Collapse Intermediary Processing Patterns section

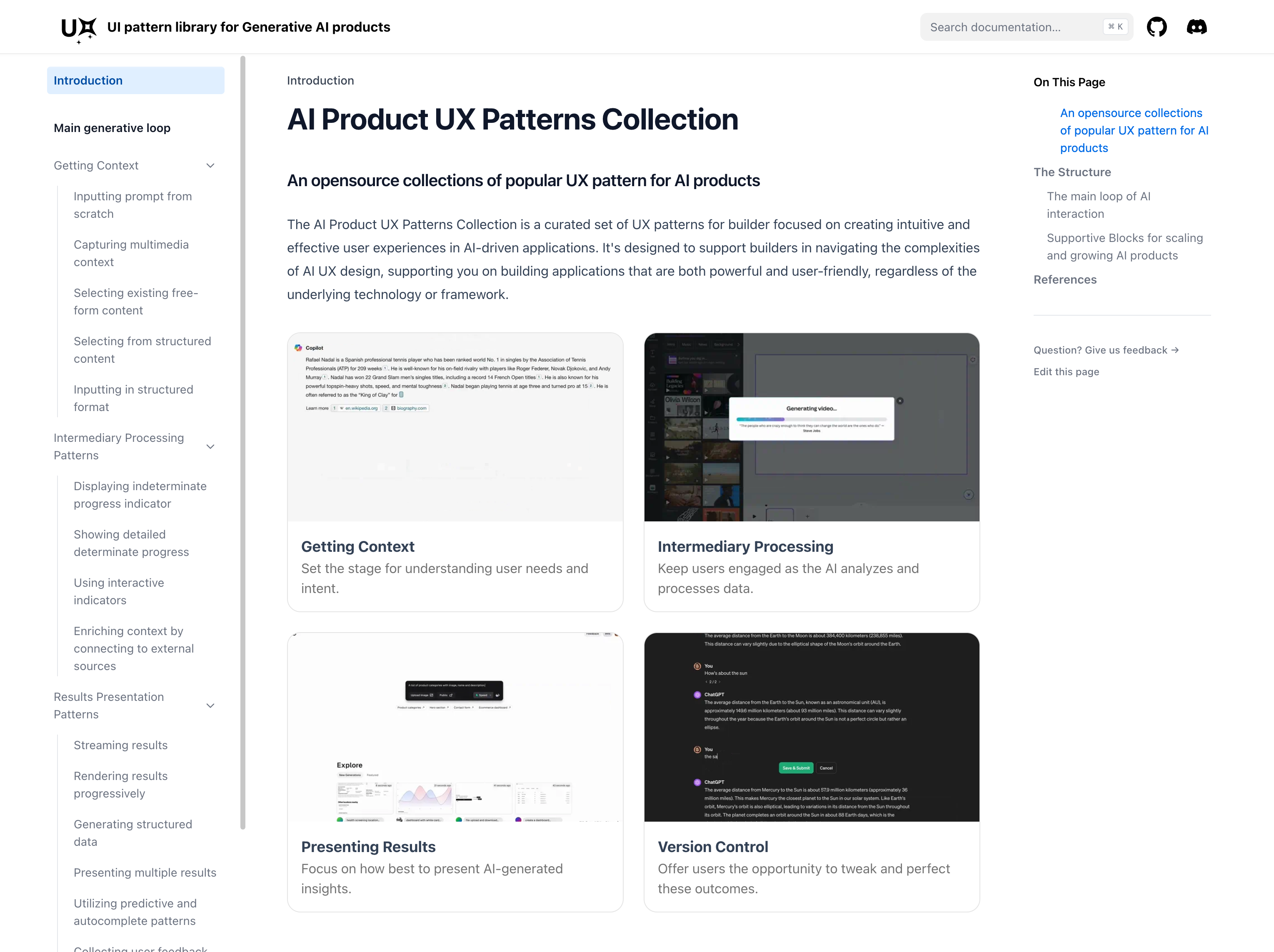(x=210, y=446)
